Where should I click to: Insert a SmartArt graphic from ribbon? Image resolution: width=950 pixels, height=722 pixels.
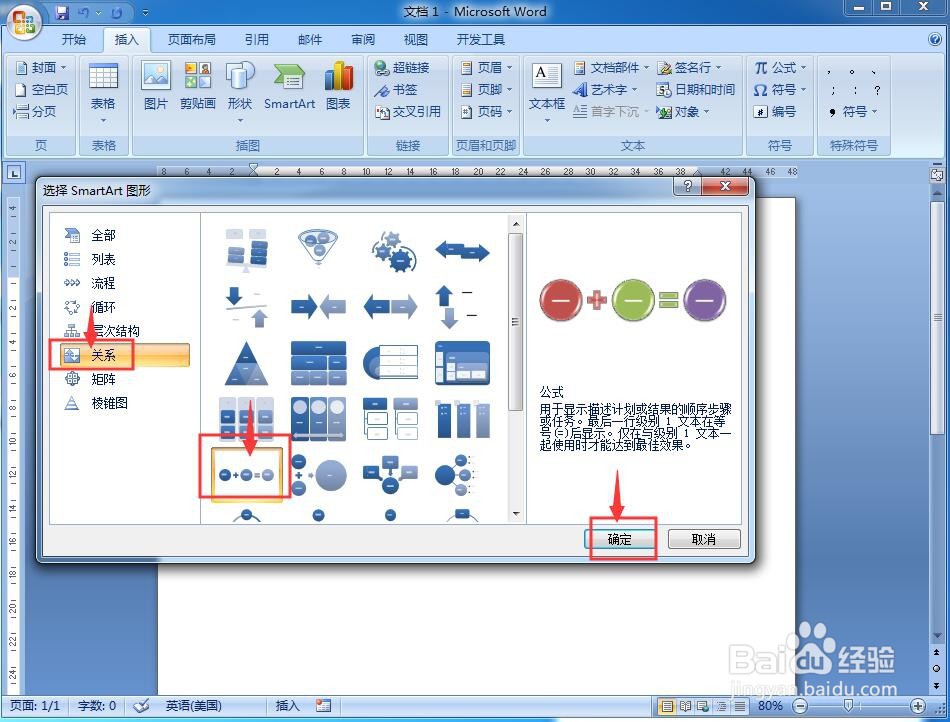coord(289,86)
